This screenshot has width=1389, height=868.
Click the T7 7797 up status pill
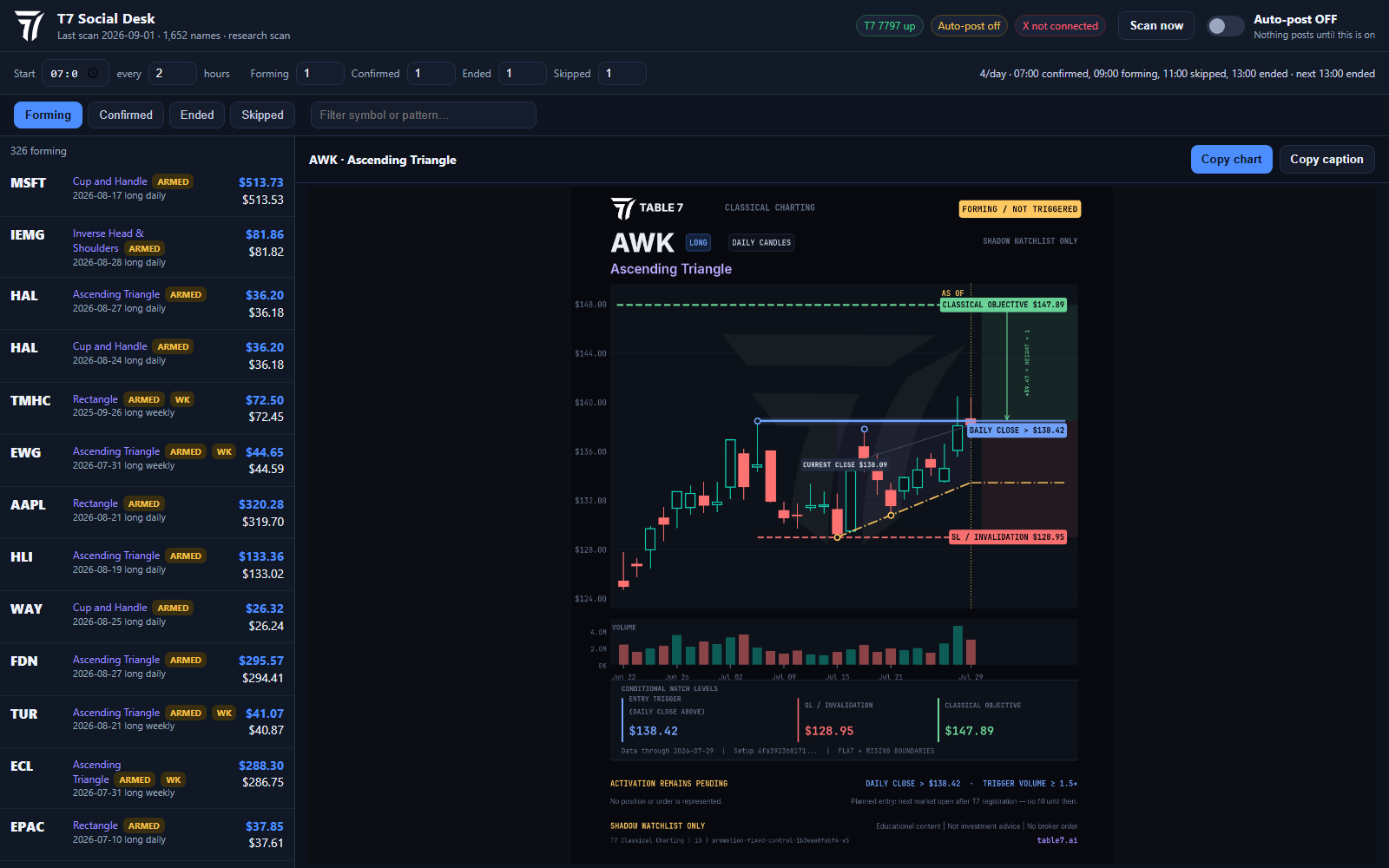[890, 26]
